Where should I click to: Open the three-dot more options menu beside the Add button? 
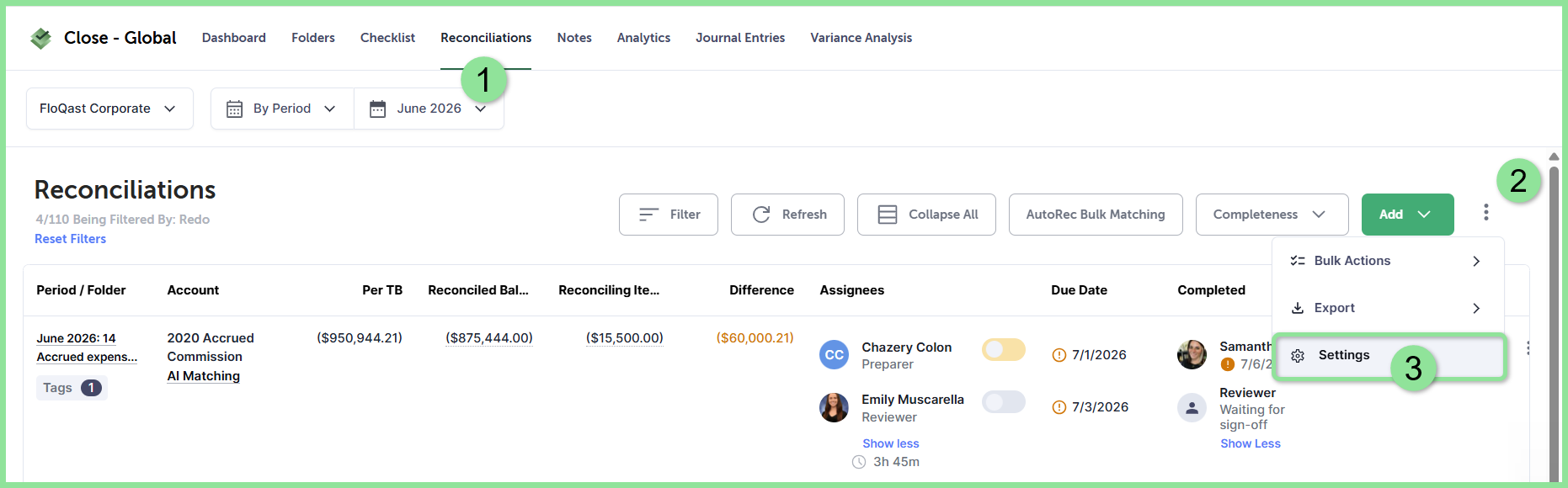[x=1485, y=213]
